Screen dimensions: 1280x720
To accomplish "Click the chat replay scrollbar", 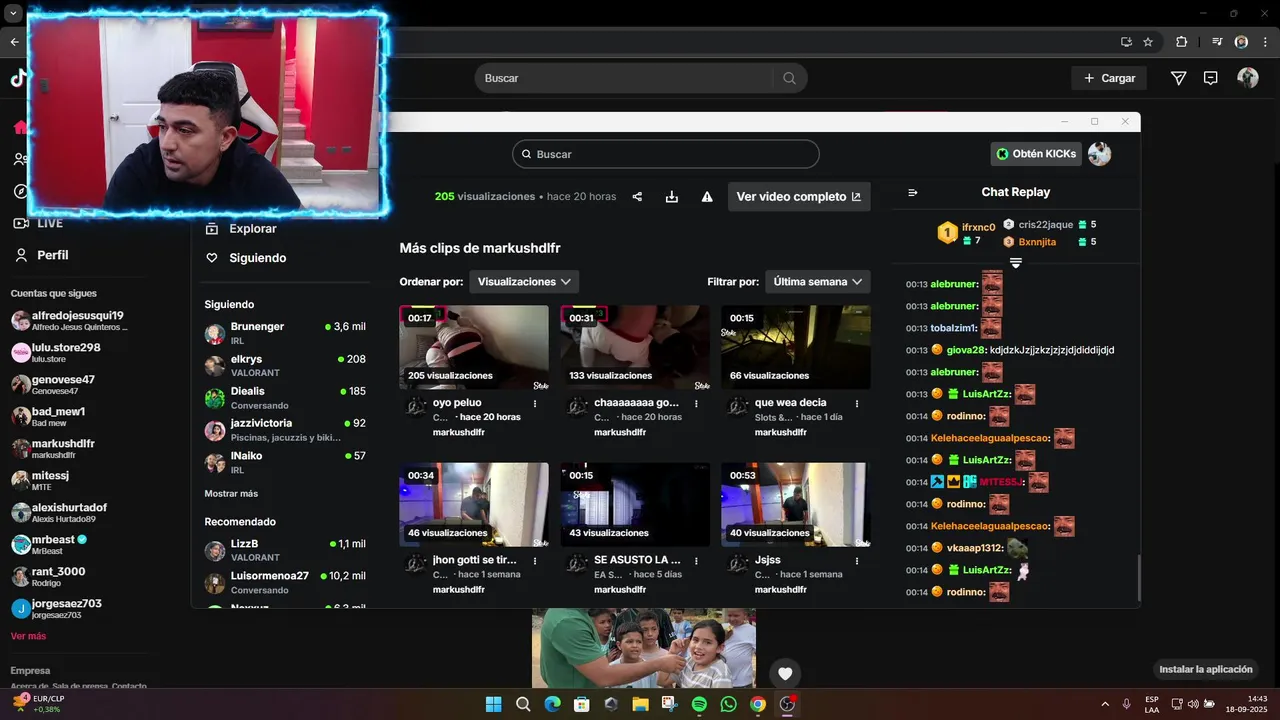I will [1138, 578].
